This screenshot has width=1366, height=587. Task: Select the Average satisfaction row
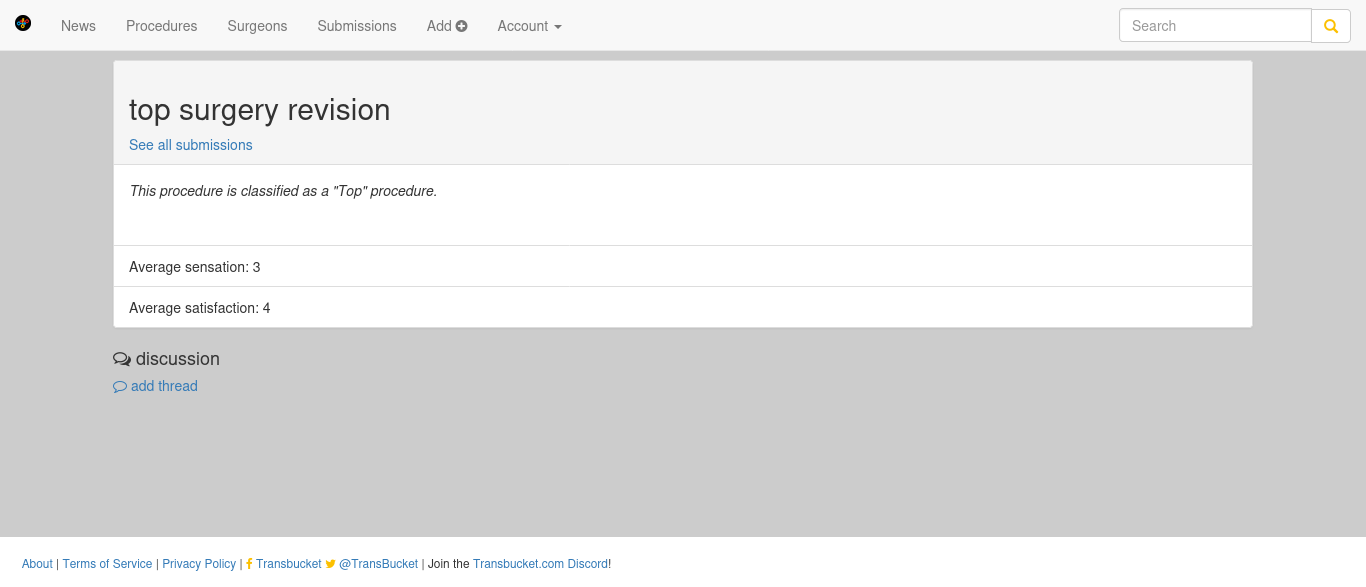(683, 308)
